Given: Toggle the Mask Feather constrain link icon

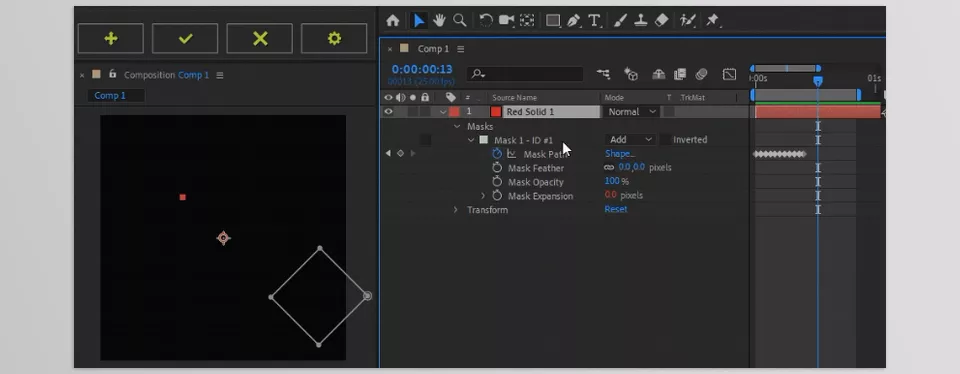Looking at the screenshot, I should tap(609, 167).
